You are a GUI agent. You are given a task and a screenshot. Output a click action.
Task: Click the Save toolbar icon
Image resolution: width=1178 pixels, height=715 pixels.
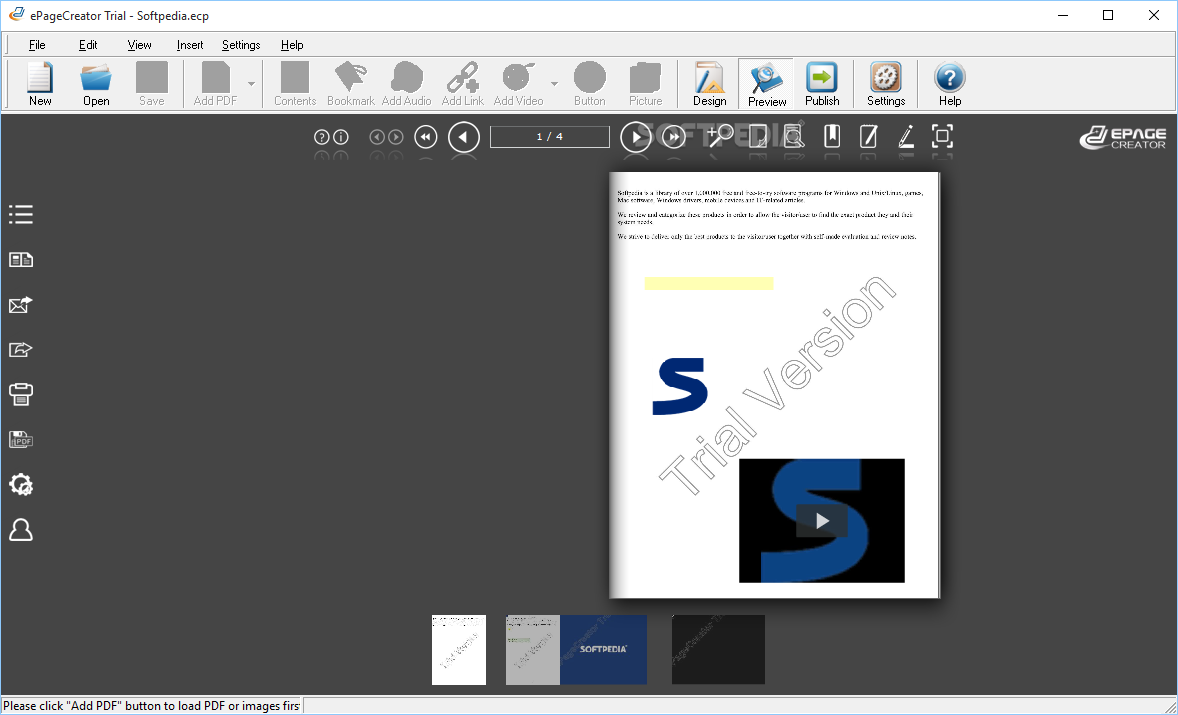(152, 84)
